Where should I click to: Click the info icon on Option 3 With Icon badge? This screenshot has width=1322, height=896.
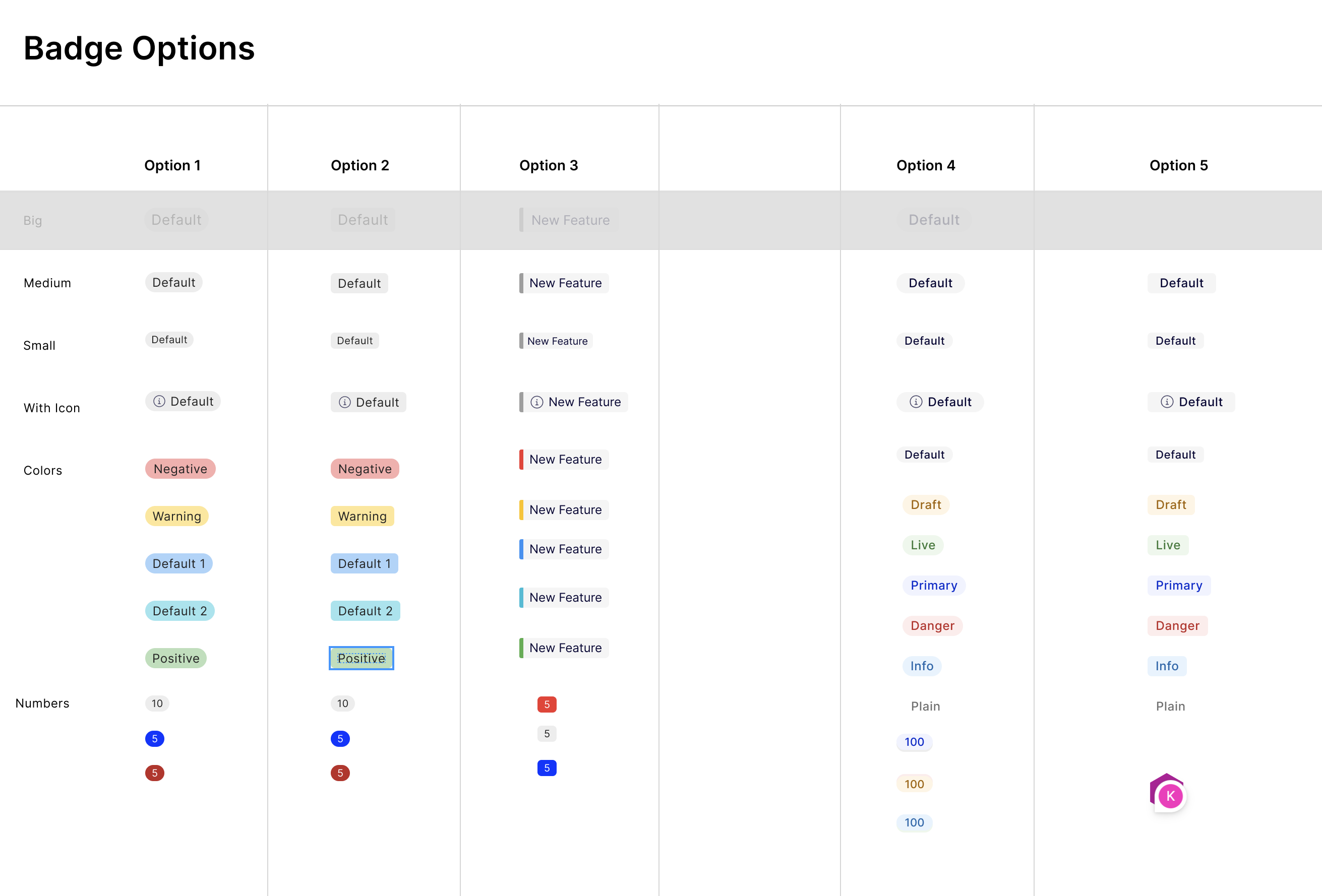[x=536, y=401]
